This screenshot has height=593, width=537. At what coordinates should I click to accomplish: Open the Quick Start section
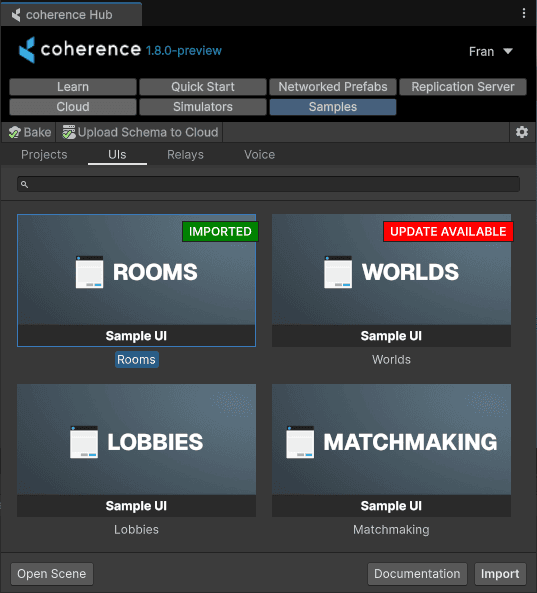203,87
